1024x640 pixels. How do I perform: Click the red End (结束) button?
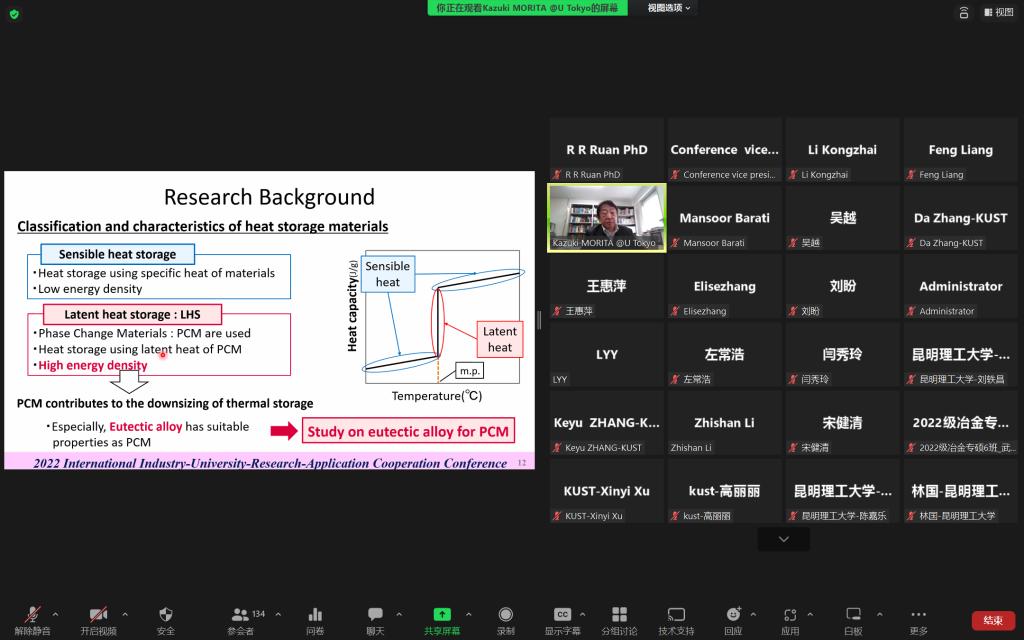[993, 620]
